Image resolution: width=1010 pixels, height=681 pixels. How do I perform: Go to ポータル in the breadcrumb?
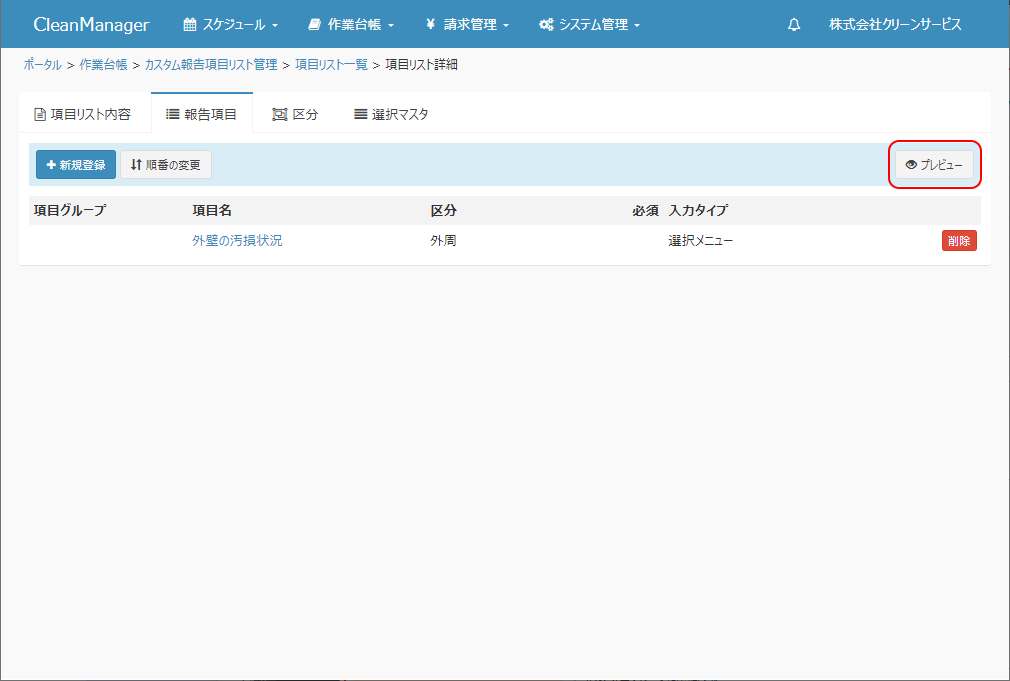pos(42,65)
